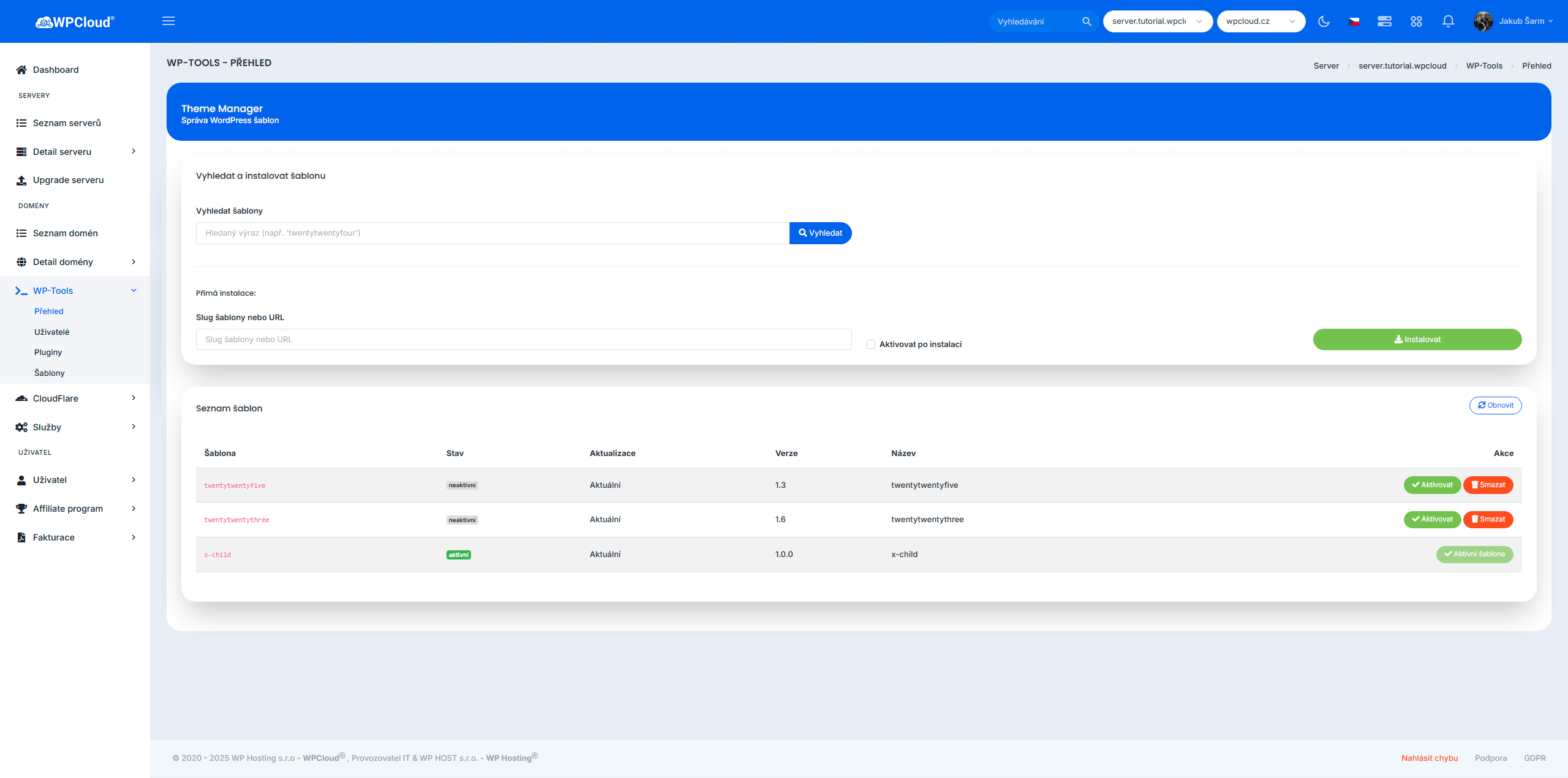Click the Czech flag language icon

[x=1354, y=21]
